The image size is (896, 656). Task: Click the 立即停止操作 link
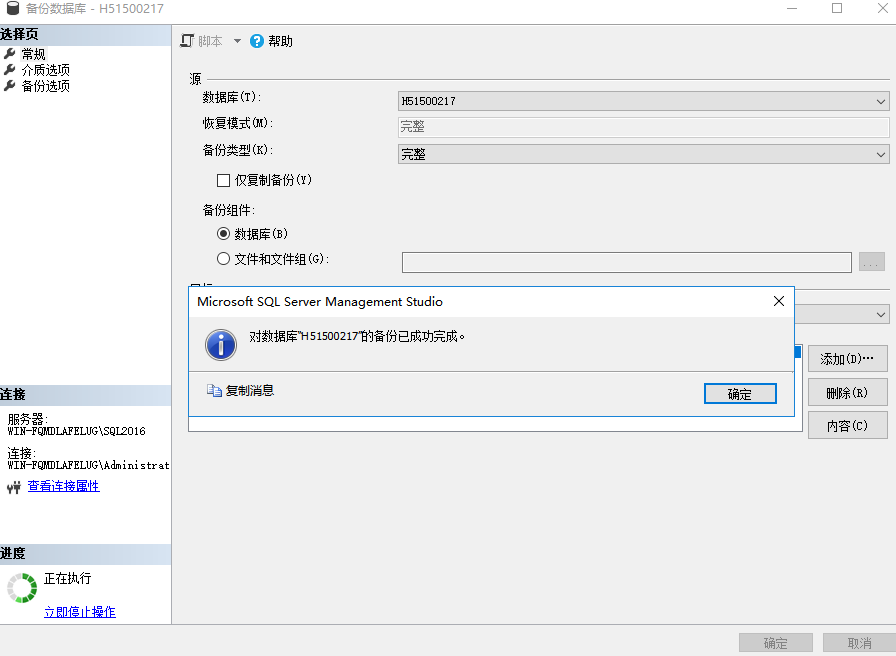79,612
